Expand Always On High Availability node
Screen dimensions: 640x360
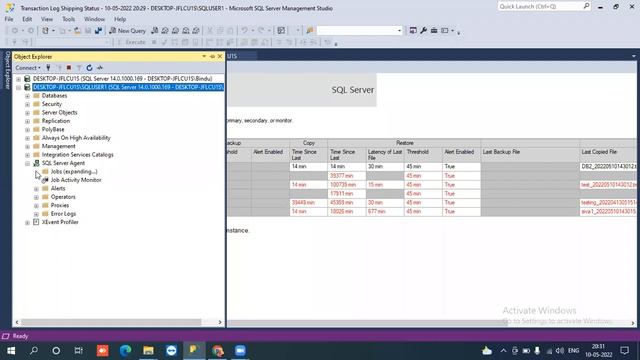click(27, 138)
